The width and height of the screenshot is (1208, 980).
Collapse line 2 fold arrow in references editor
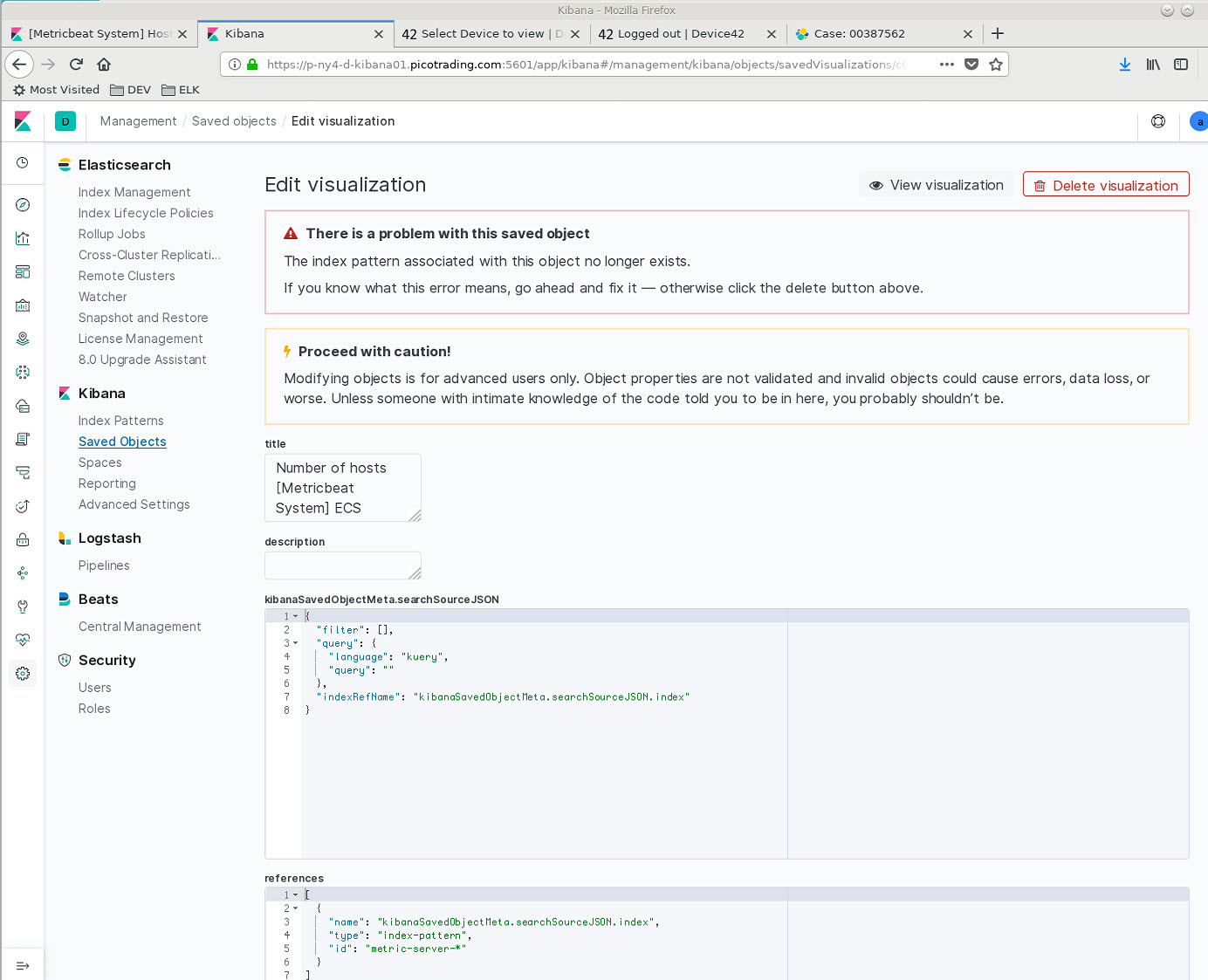pos(296,908)
